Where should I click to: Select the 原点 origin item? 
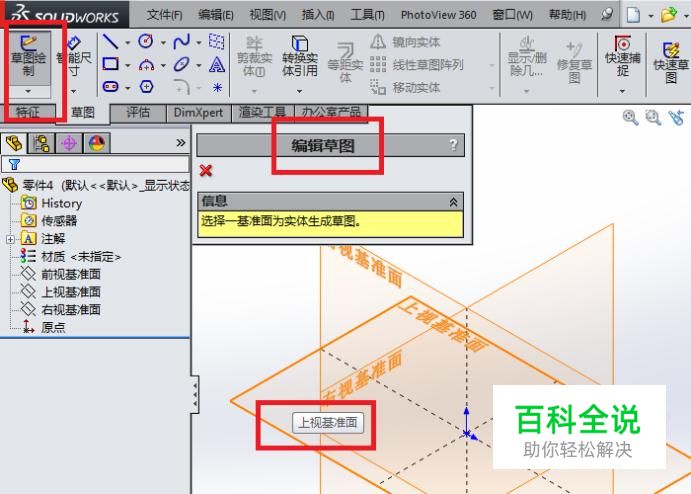point(43,327)
